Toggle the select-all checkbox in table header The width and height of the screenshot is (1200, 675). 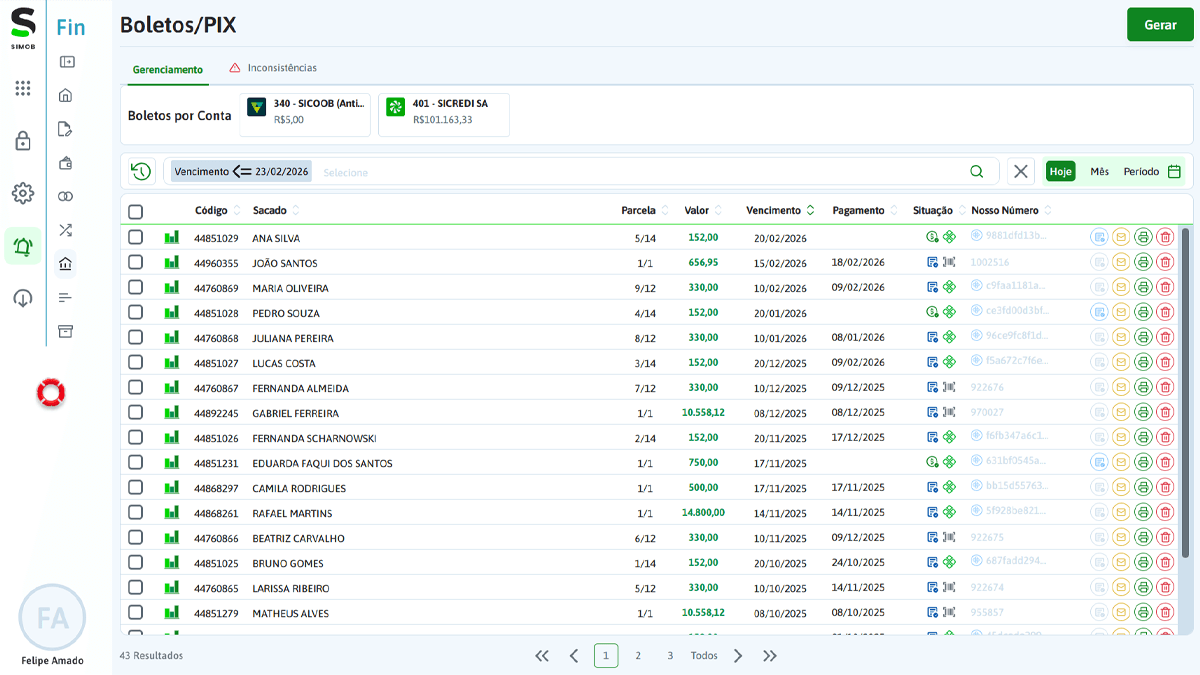point(136,211)
